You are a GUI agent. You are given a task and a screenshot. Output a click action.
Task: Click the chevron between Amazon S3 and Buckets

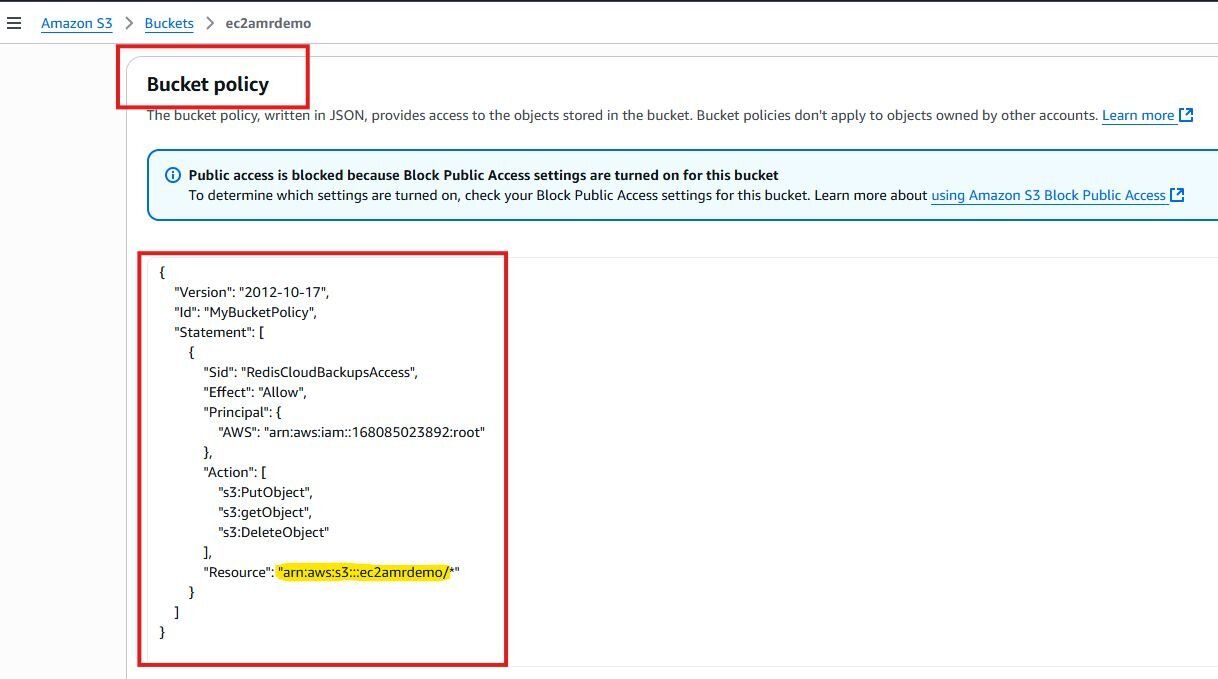coord(129,23)
